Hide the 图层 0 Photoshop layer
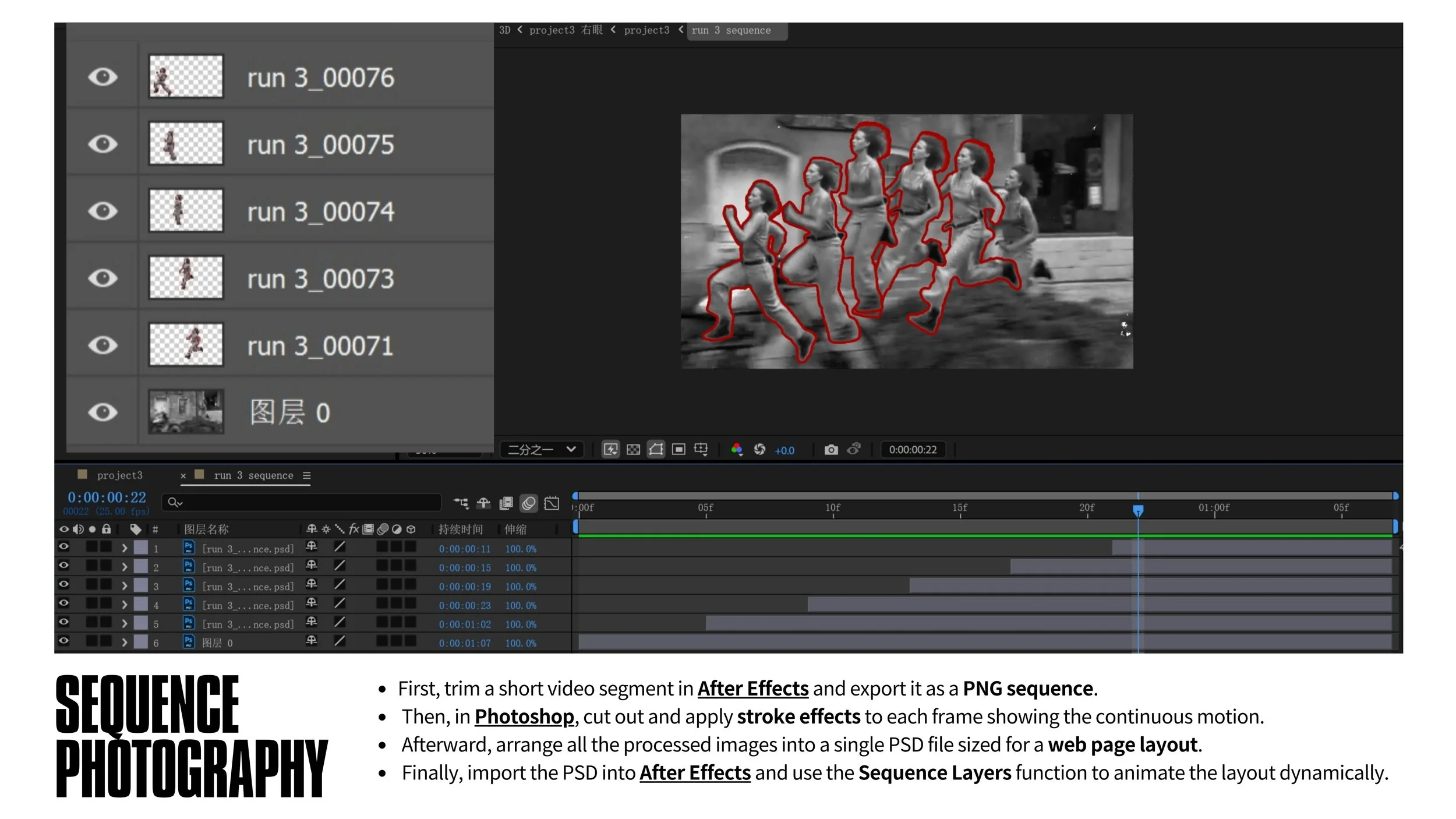Screen dimensions: 1456x819 [x=103, y=412]
